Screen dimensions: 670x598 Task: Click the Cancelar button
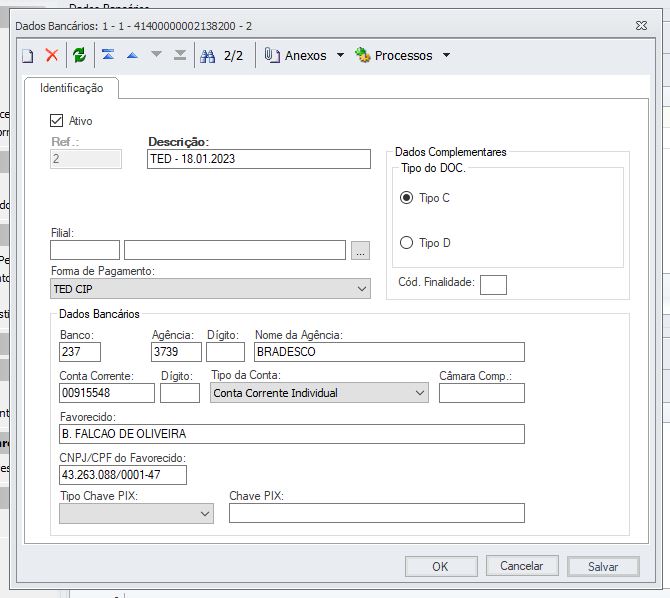pyautogui.click(x=521, y=566)
